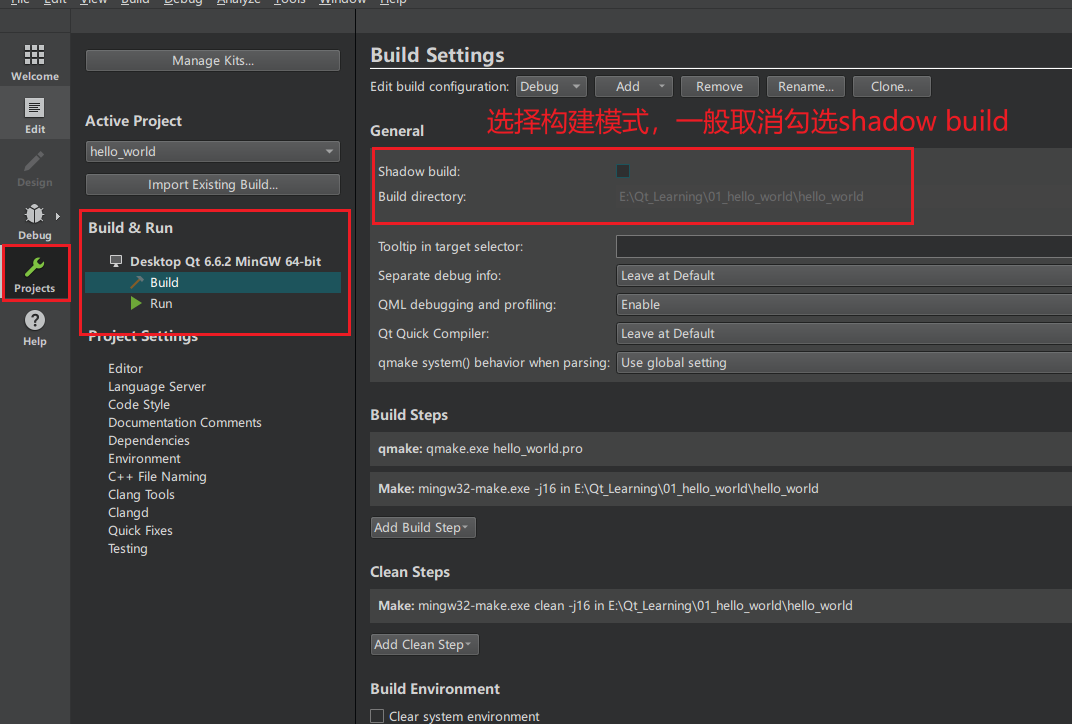Expand the Debug build configuration dropdown
Screen dimensions: 1072x724
click(x=551, y=87)
